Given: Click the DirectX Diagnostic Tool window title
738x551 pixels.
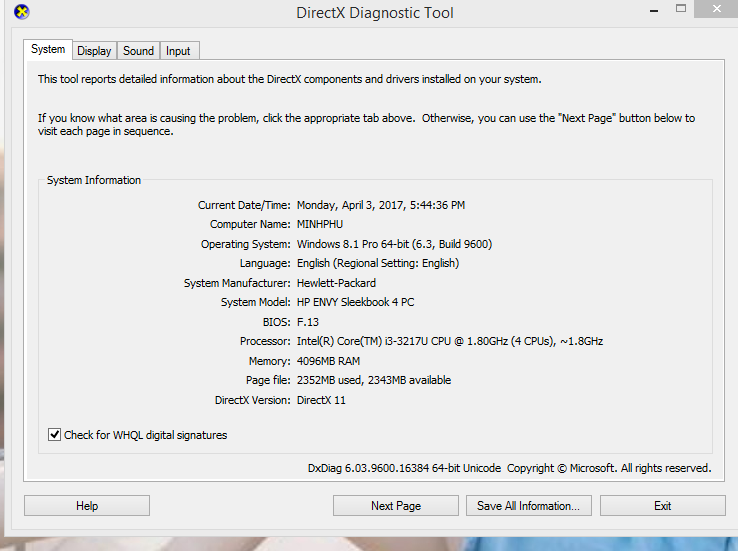Looking at the screenshot, I should pyautogui.click(x=375, y=13).
